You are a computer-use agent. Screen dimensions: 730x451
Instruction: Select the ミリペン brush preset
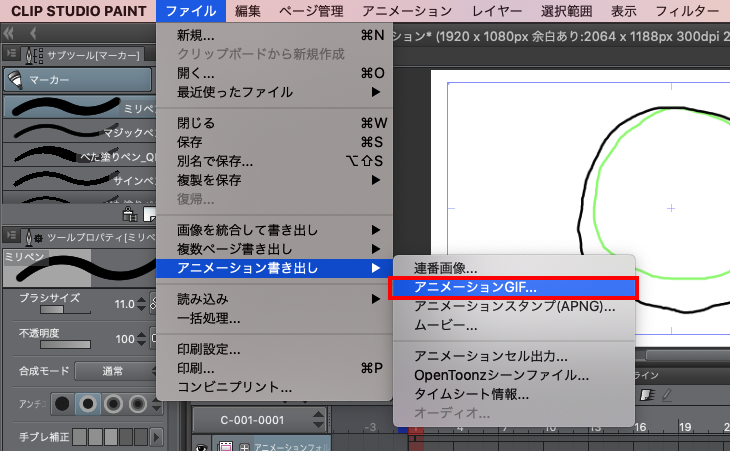pyautogui.click(x=79, y=107)
